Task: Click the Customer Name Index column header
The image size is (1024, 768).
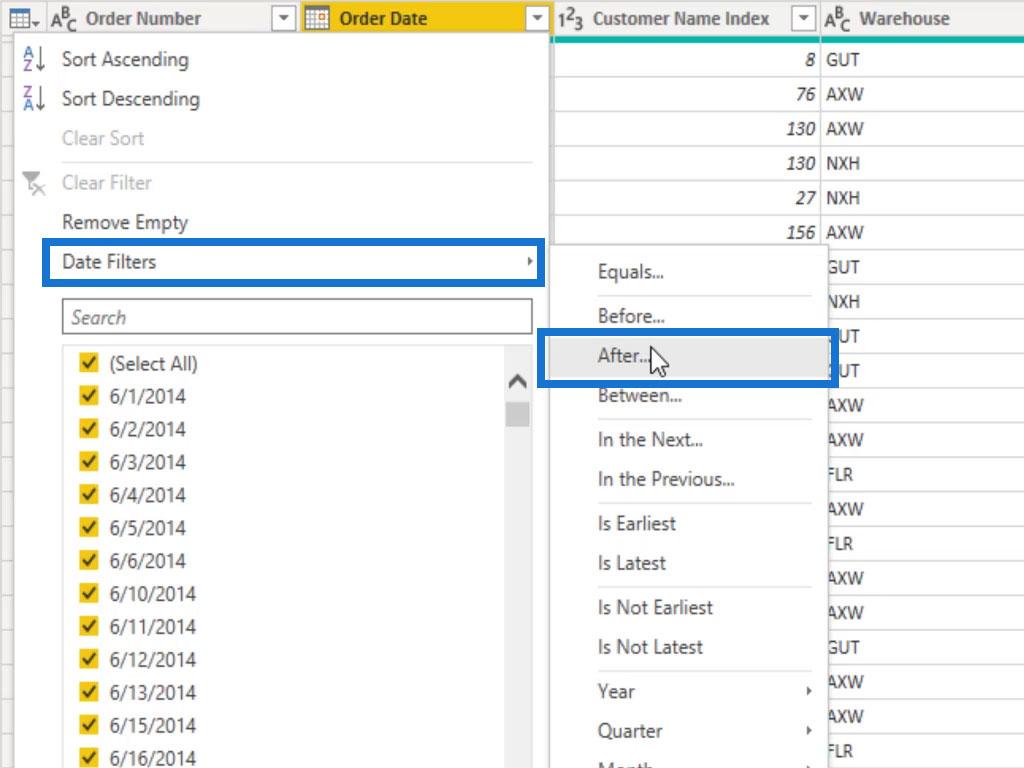Action: pyautogui.click(x=686, y=18)
